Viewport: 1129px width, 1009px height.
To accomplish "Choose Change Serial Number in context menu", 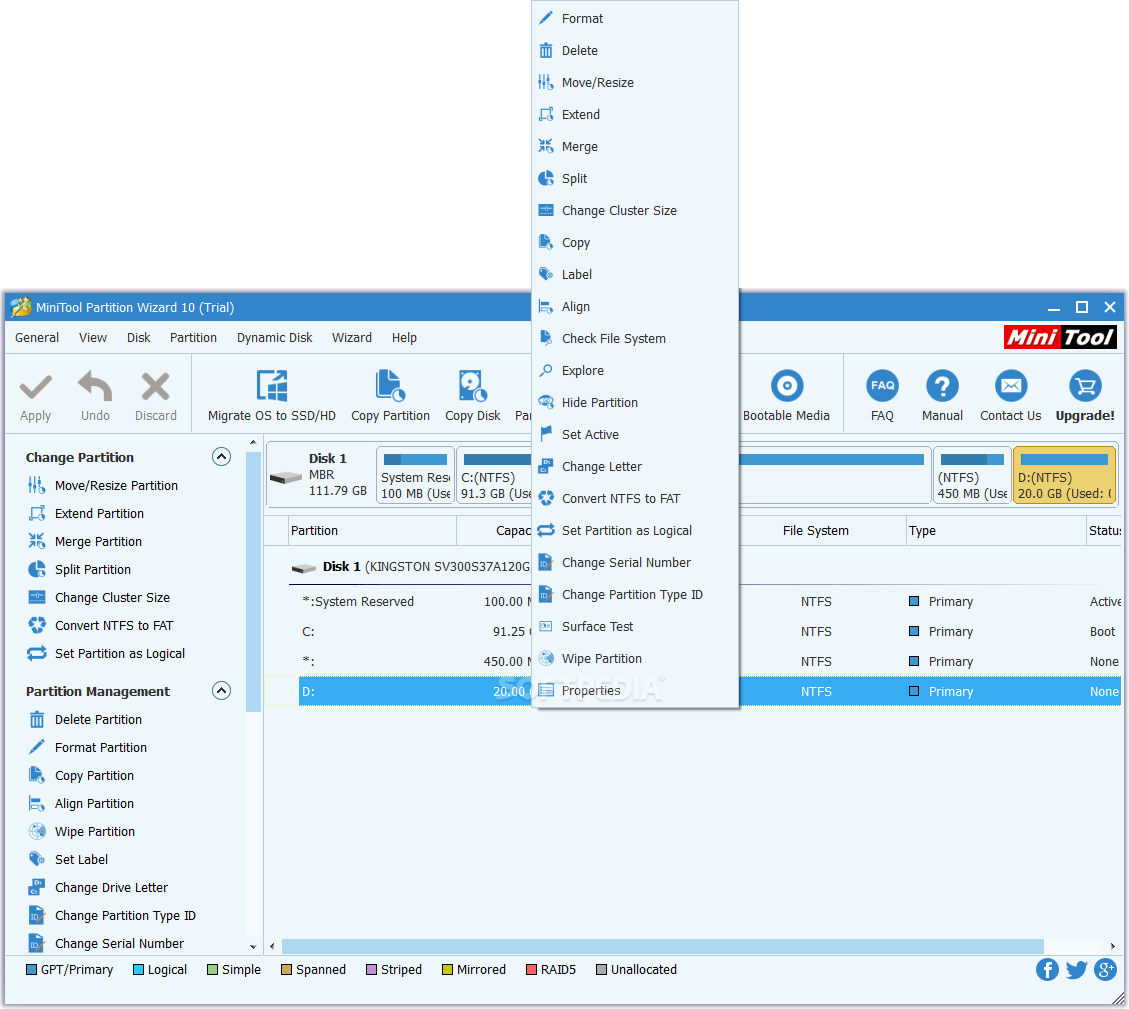I will [x=635, y=562].
